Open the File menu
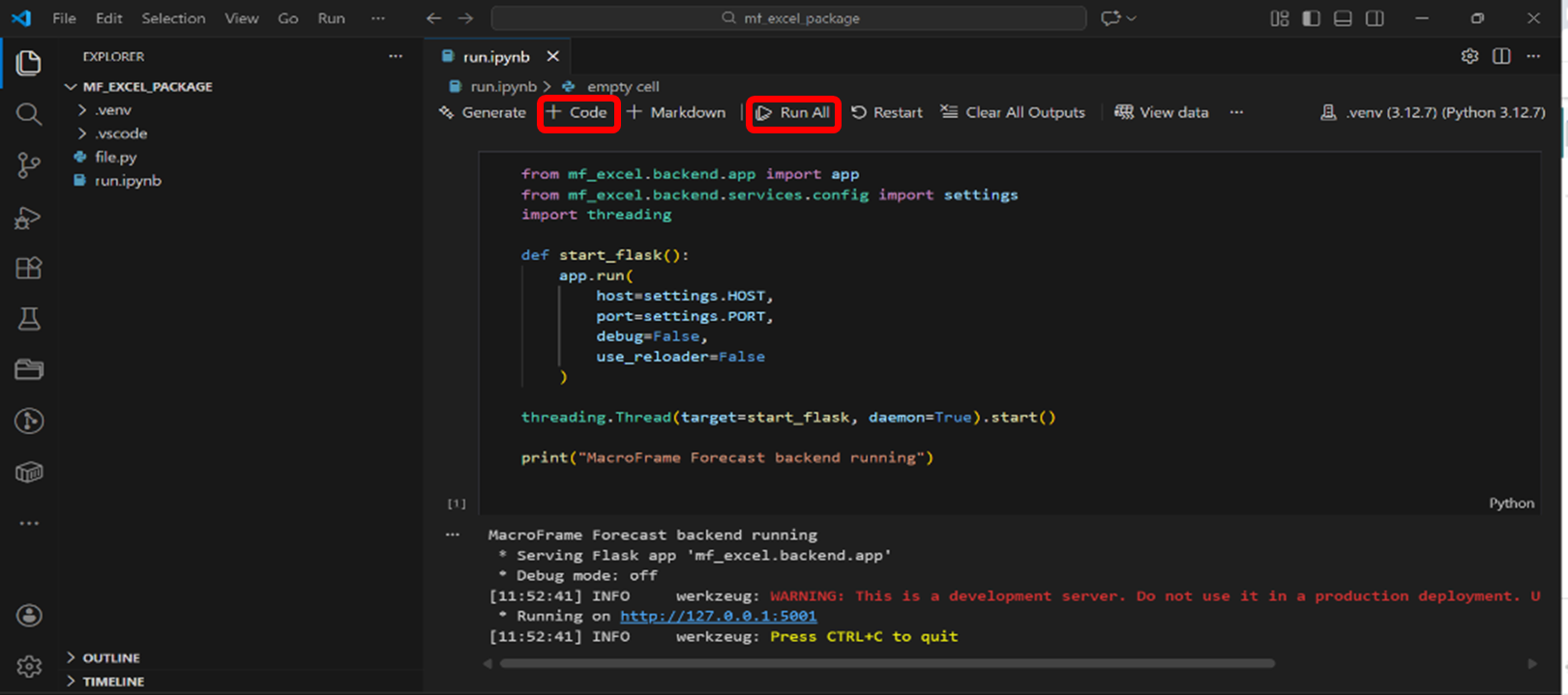 click(64, 18)
